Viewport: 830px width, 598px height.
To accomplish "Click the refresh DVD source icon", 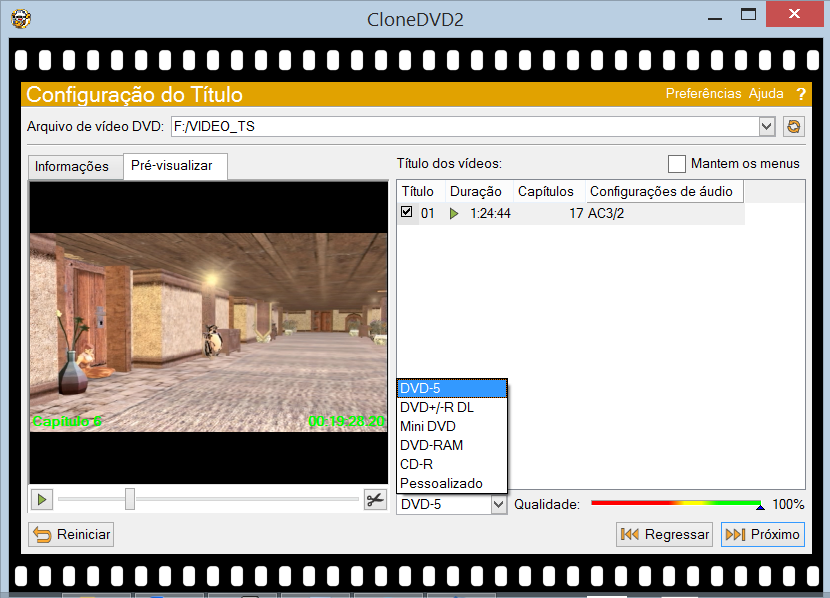I will 793,126.
